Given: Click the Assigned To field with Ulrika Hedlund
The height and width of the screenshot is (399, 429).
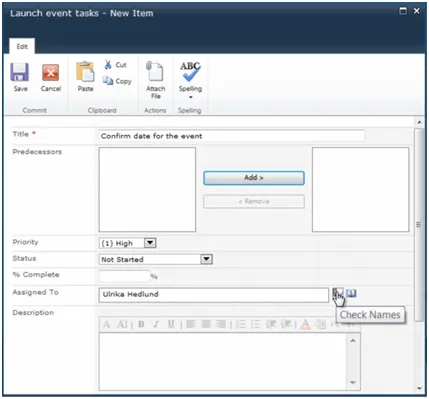Looking at the screenshot, I should point(214,295).
